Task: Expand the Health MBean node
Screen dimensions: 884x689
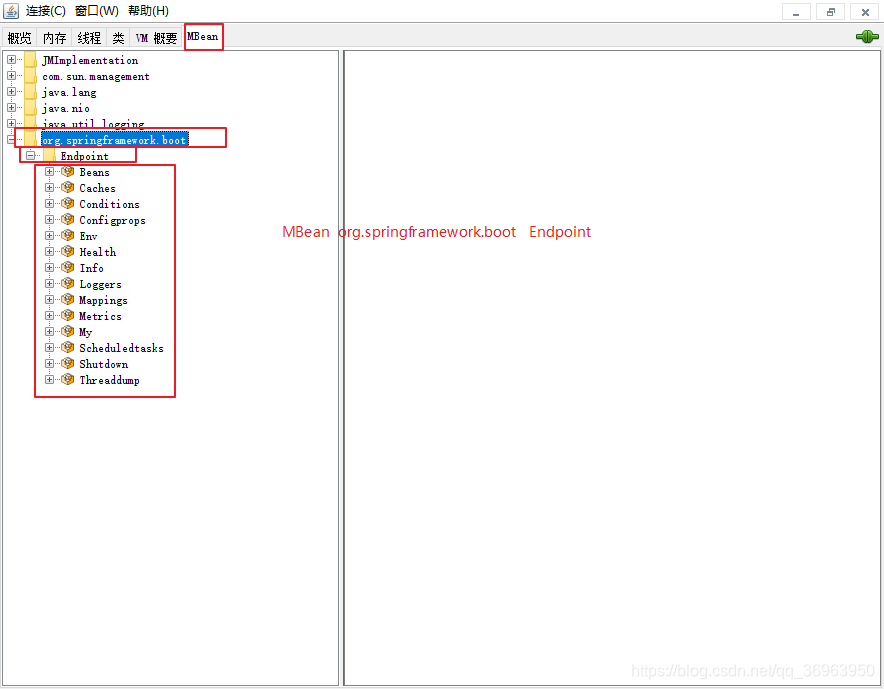Action: click(50, 251)
